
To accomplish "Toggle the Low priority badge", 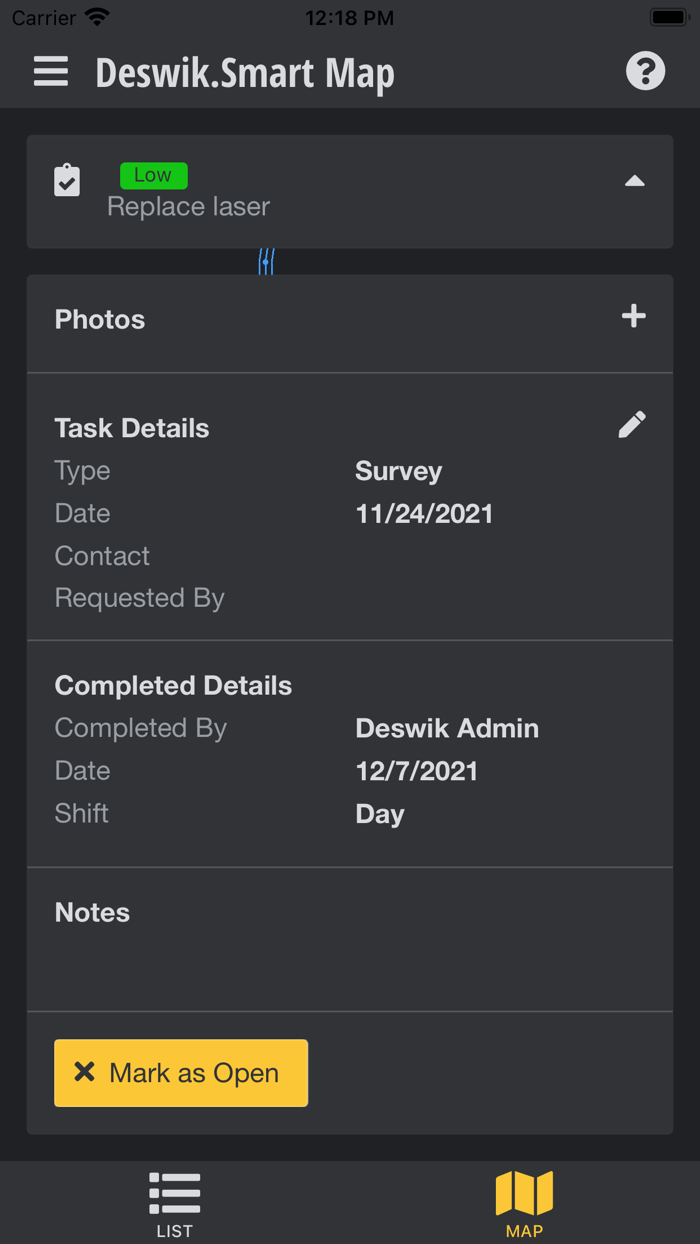I will (x=153, y=175).
